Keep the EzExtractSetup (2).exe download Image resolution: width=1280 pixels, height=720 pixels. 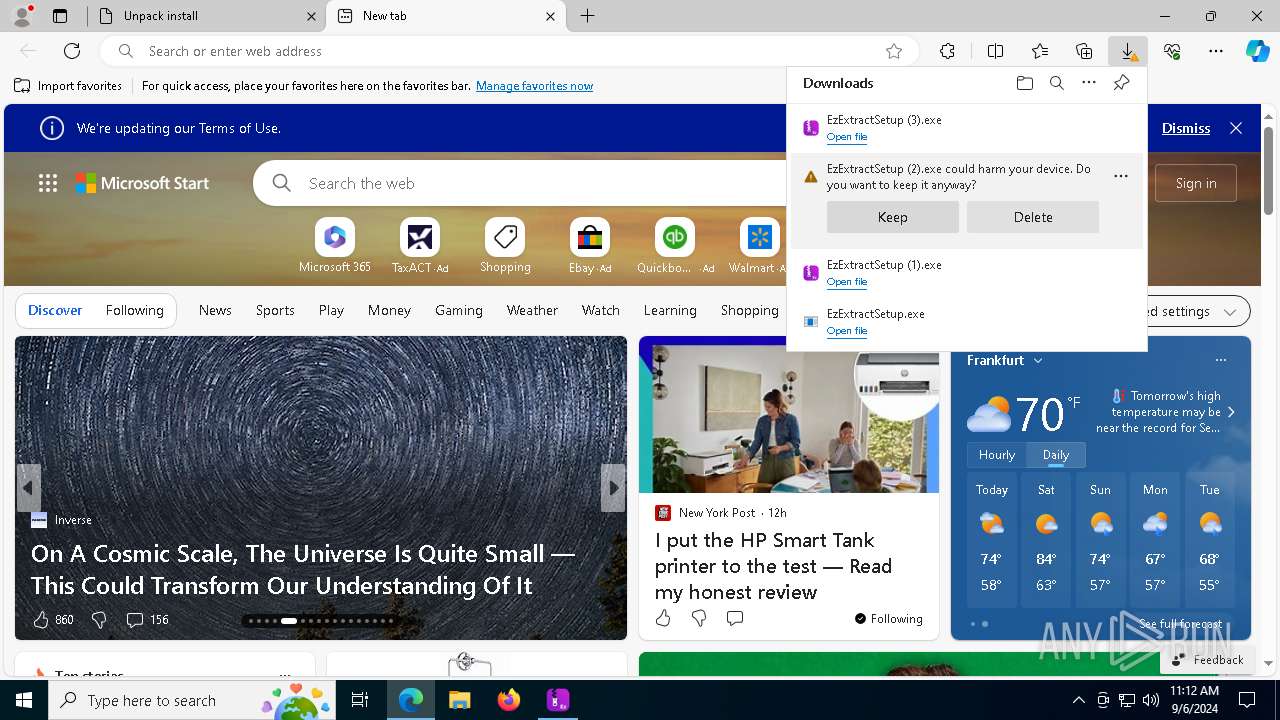click(893, 217)
